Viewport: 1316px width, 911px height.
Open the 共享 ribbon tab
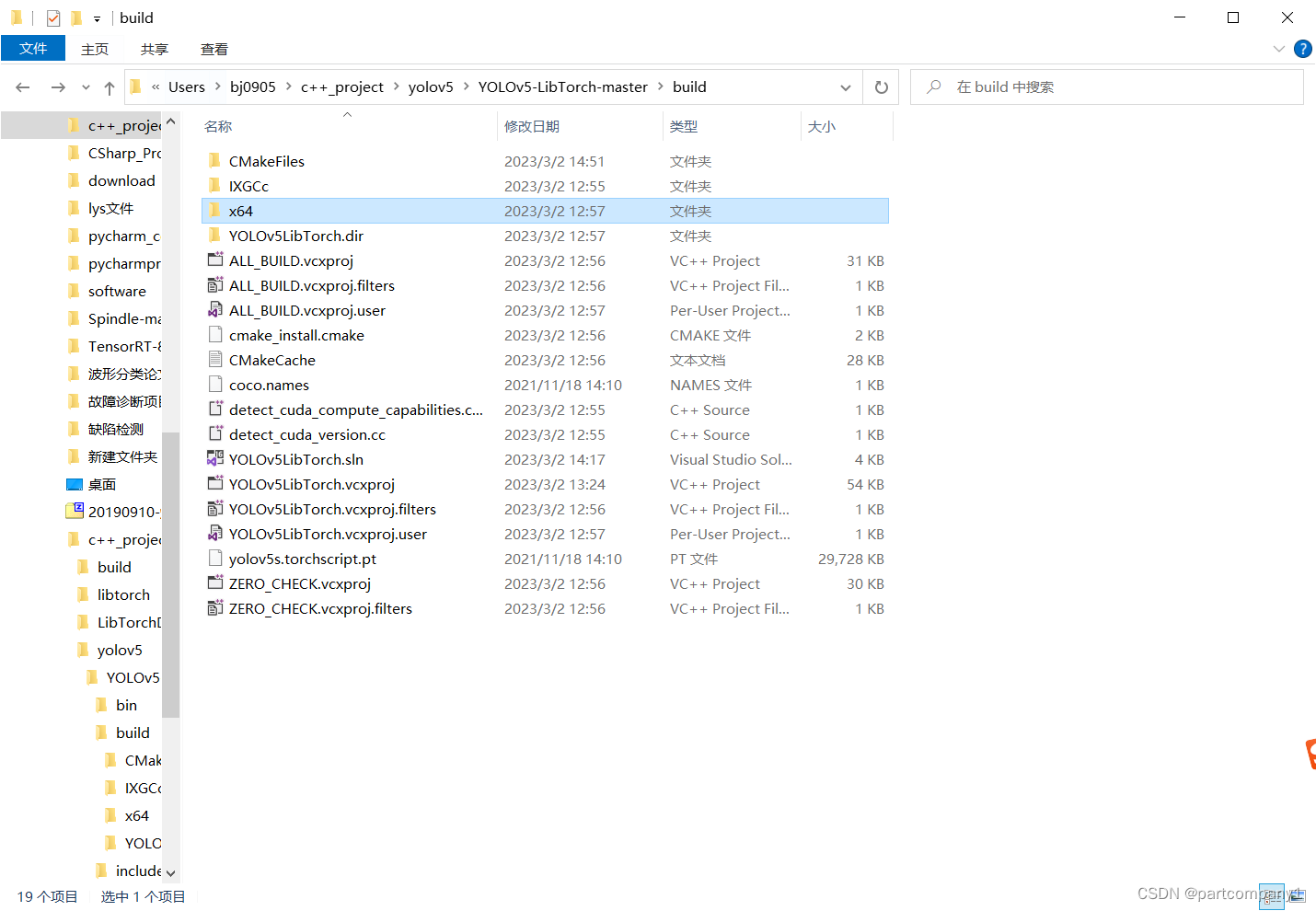click(155, 49)
